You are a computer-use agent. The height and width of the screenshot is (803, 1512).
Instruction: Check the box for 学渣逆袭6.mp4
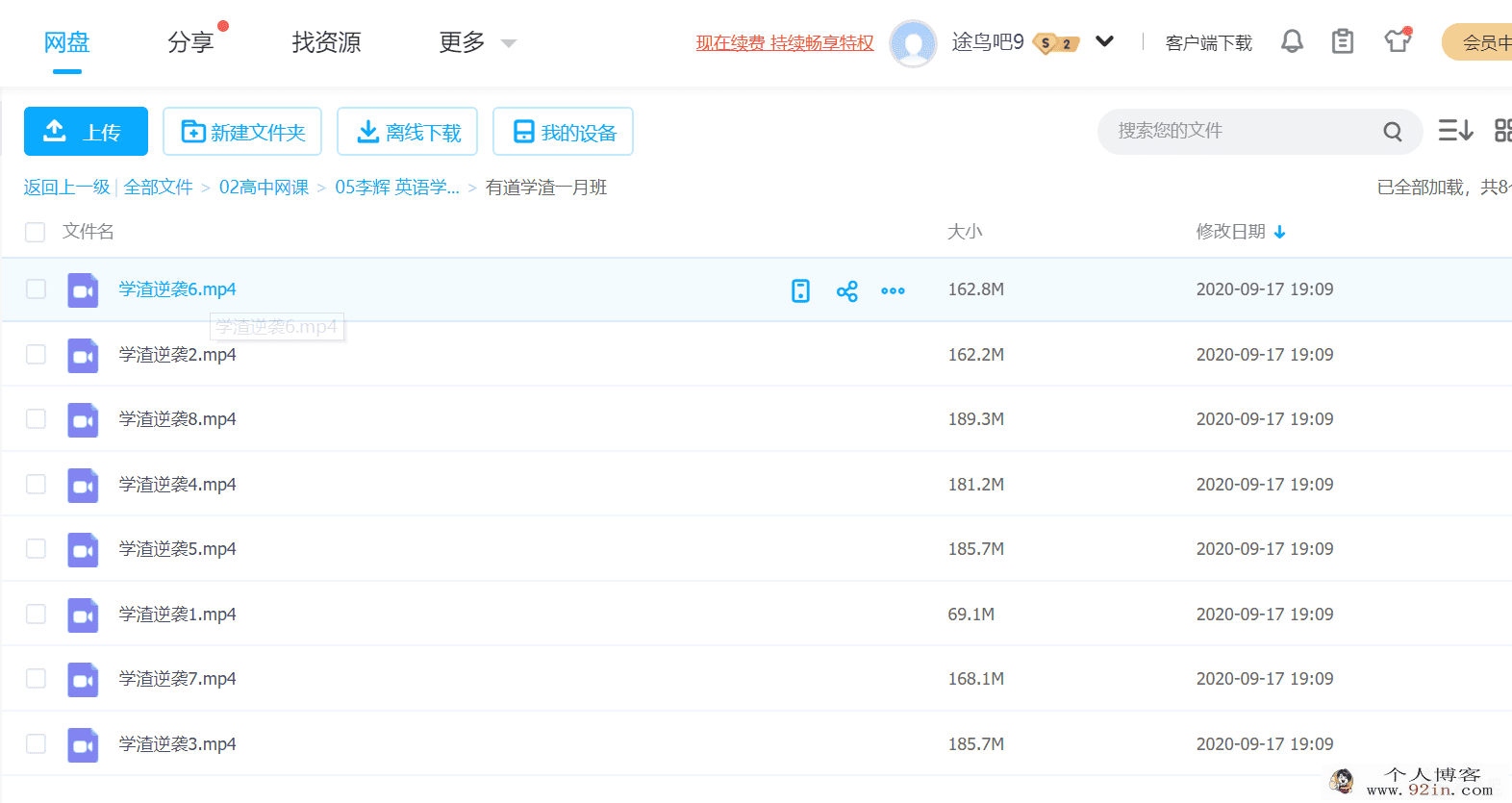pyautogui.click(x=36, y=289)
